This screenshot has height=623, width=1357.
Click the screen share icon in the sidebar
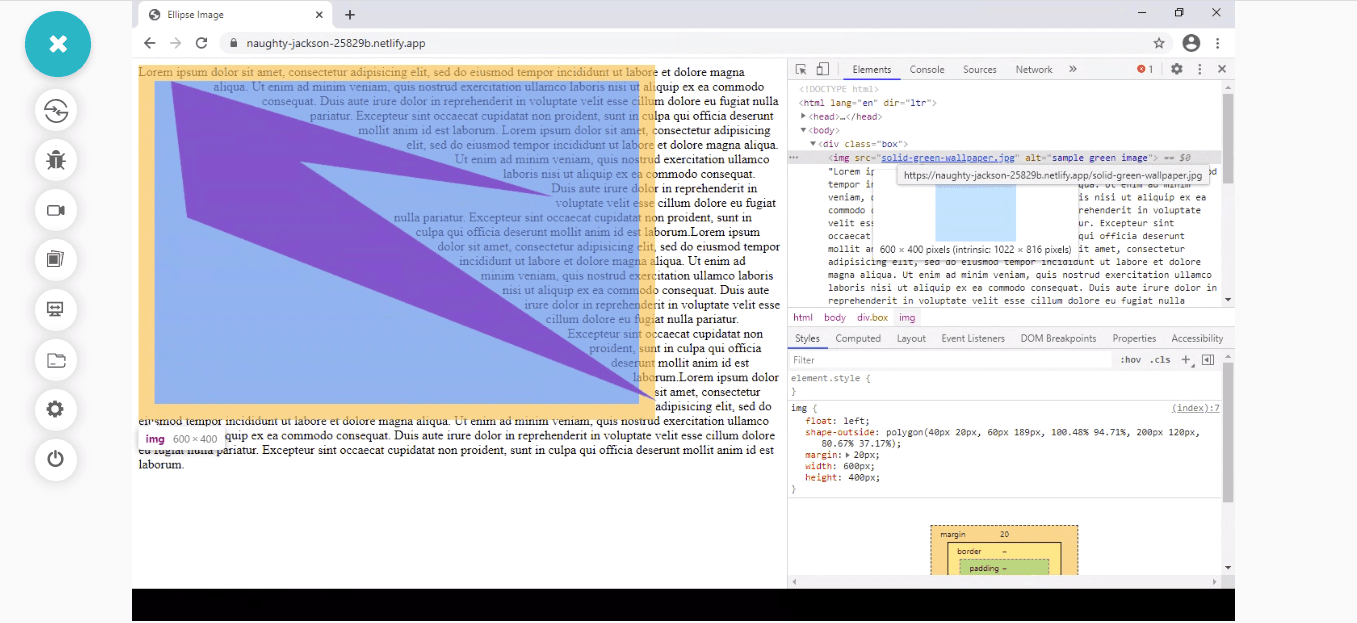[57, 309]
